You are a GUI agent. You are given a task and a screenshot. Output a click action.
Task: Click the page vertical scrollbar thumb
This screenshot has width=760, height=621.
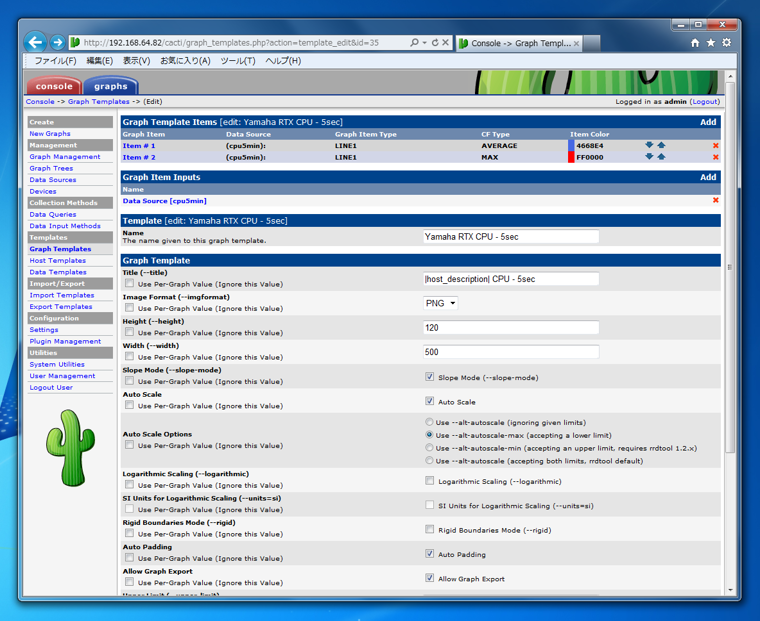pyautogui.click(x=730, y=267)
